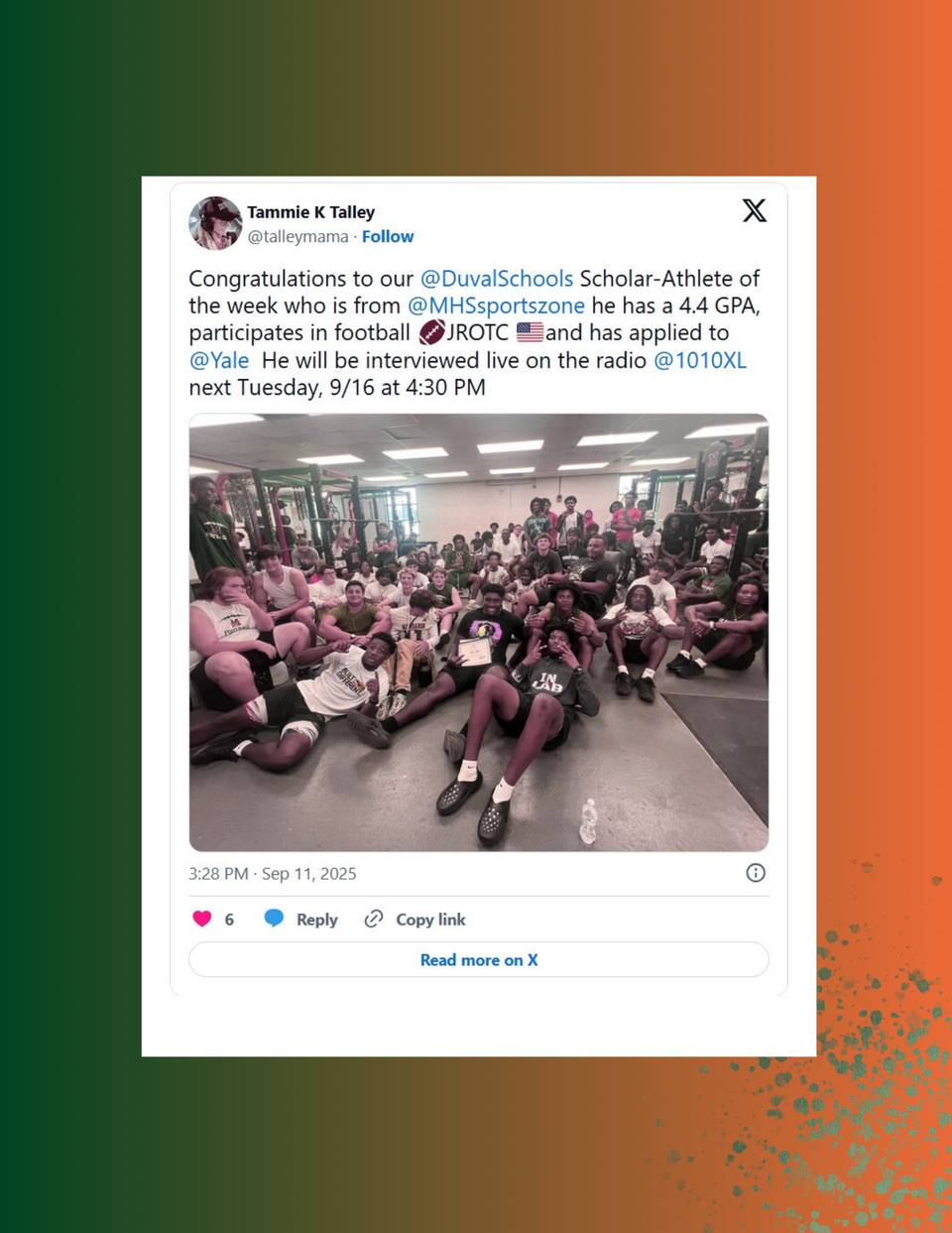952x1233 pixels.
Task: Click the Reply text label
Action: [317, 920]
